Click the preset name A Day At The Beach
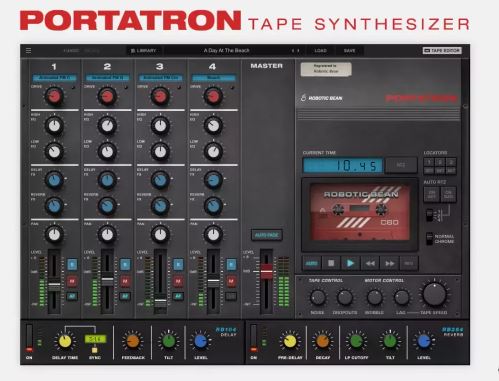 tap(226, 50)
